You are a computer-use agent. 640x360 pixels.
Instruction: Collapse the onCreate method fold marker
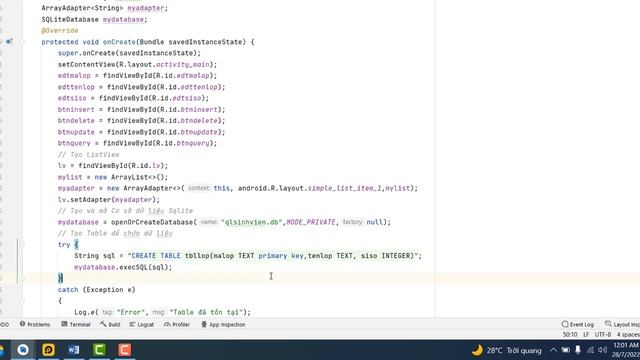point(22,42)
